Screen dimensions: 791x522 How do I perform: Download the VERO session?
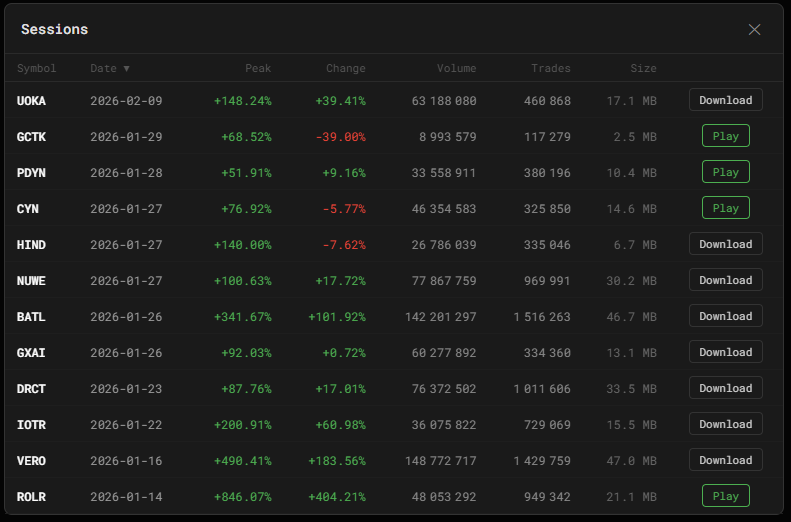click(x=725, y=460)
